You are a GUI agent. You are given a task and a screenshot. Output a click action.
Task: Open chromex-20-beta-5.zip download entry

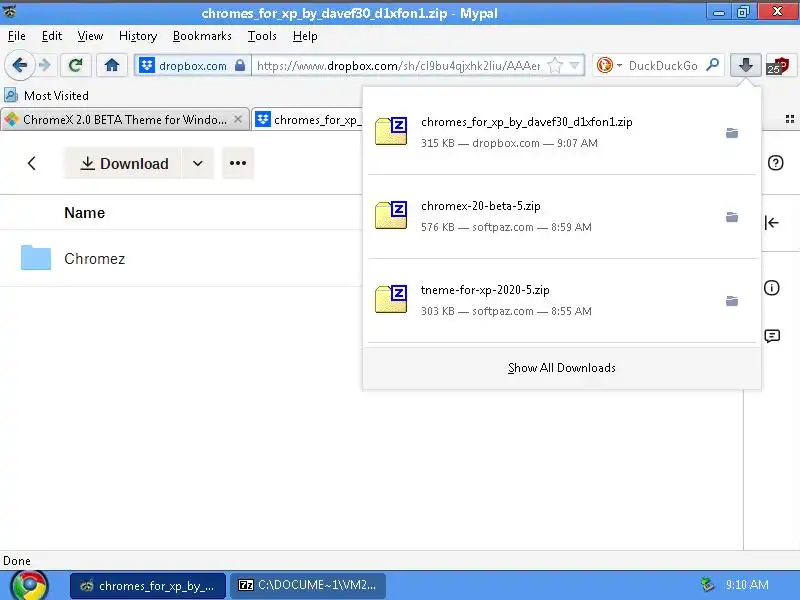click(561, 216)
